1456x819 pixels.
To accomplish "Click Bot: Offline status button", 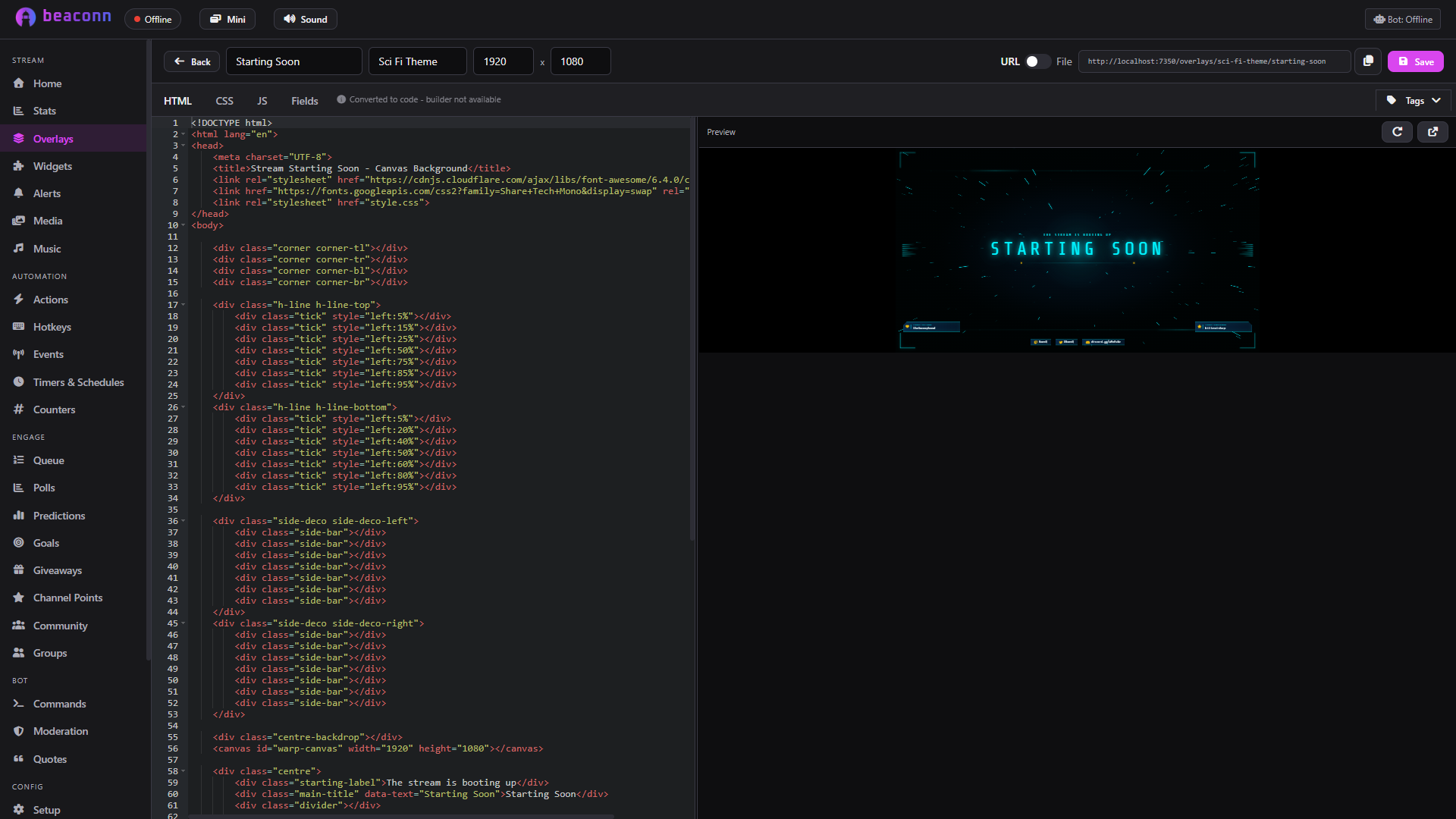I will (x=1403, y=19).
